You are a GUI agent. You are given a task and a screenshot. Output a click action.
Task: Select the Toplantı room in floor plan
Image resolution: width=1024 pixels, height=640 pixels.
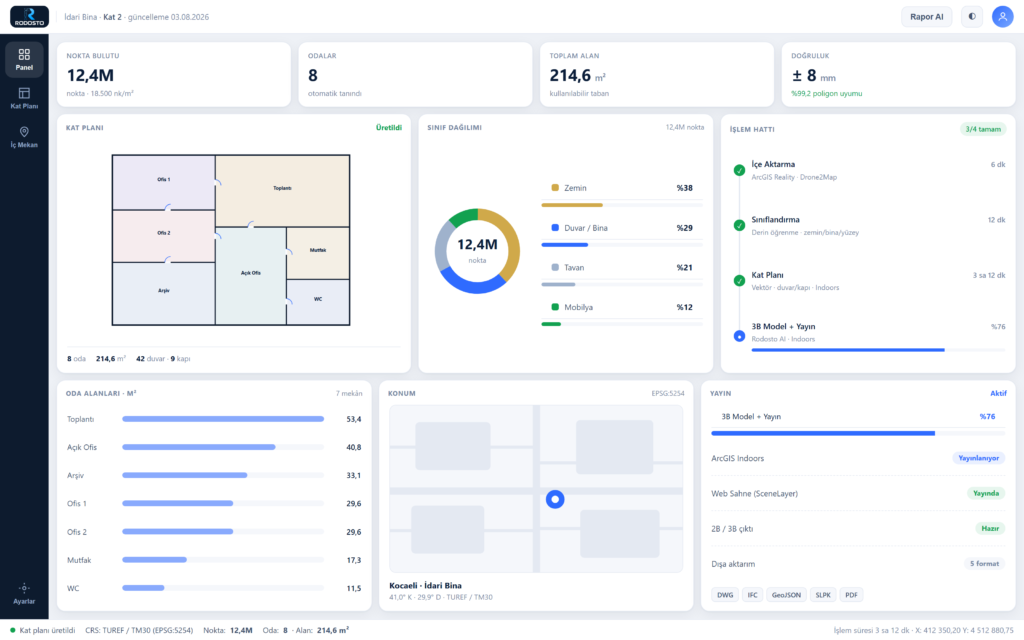(282, 190)
